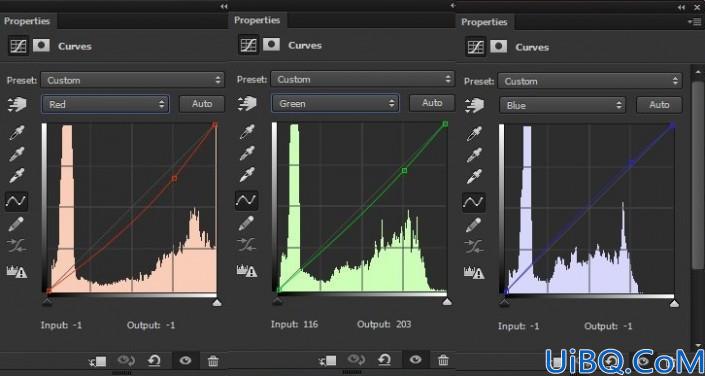This screenshot has height=376, width=705.
Task: Collapse Red panel with double arrows
Action: coord(224,6)
